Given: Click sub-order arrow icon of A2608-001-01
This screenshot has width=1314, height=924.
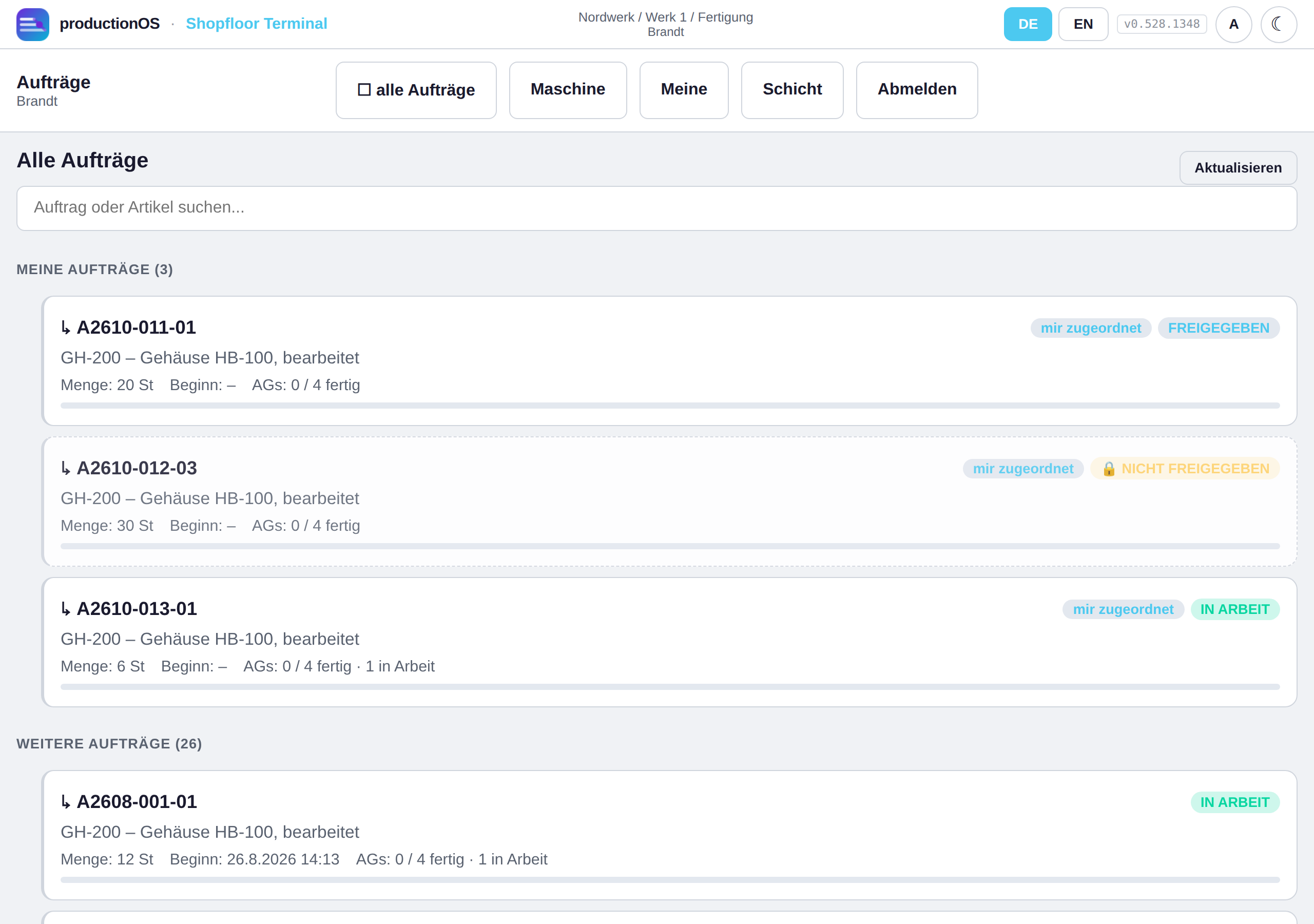Looking at the screenshot, I should pyautogui.click(x=66, y=801).
